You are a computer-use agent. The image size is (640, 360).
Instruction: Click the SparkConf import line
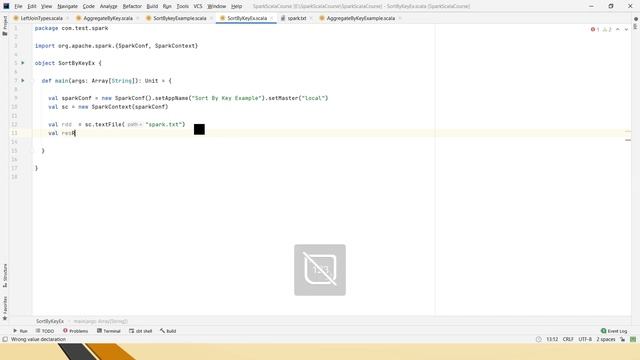pos(116,46)
